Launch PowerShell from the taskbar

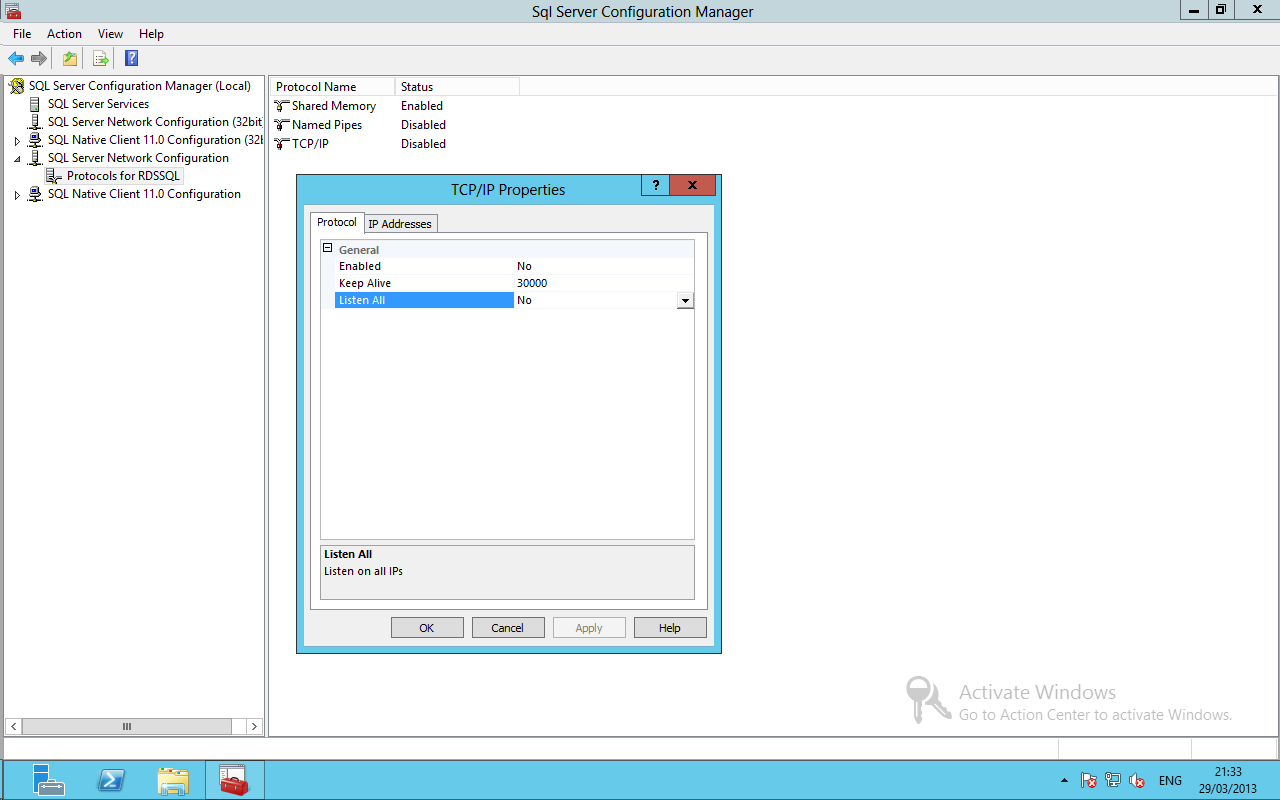coord(111,780)
